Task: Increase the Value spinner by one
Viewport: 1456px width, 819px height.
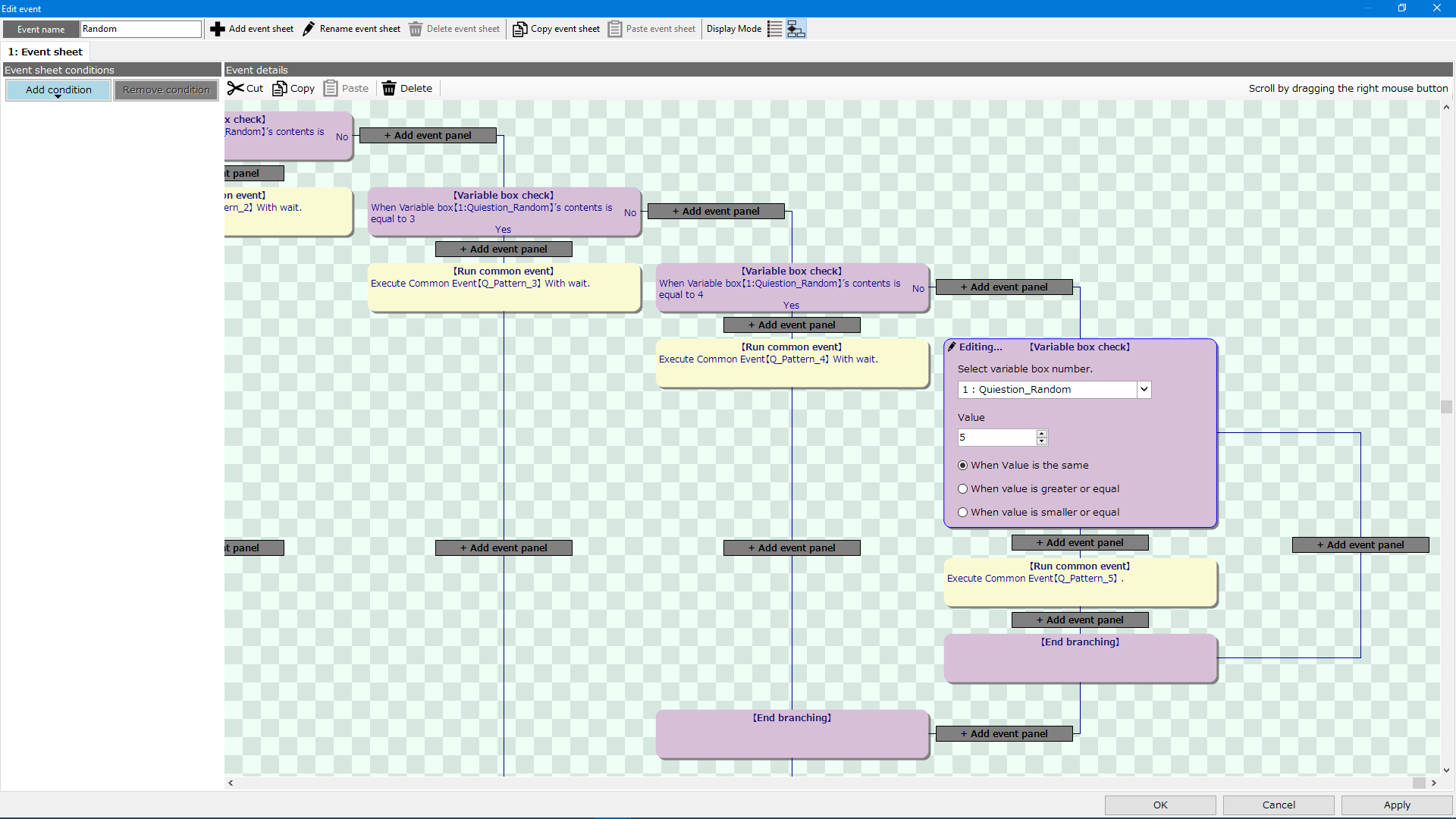Action: click(1042, 434)
